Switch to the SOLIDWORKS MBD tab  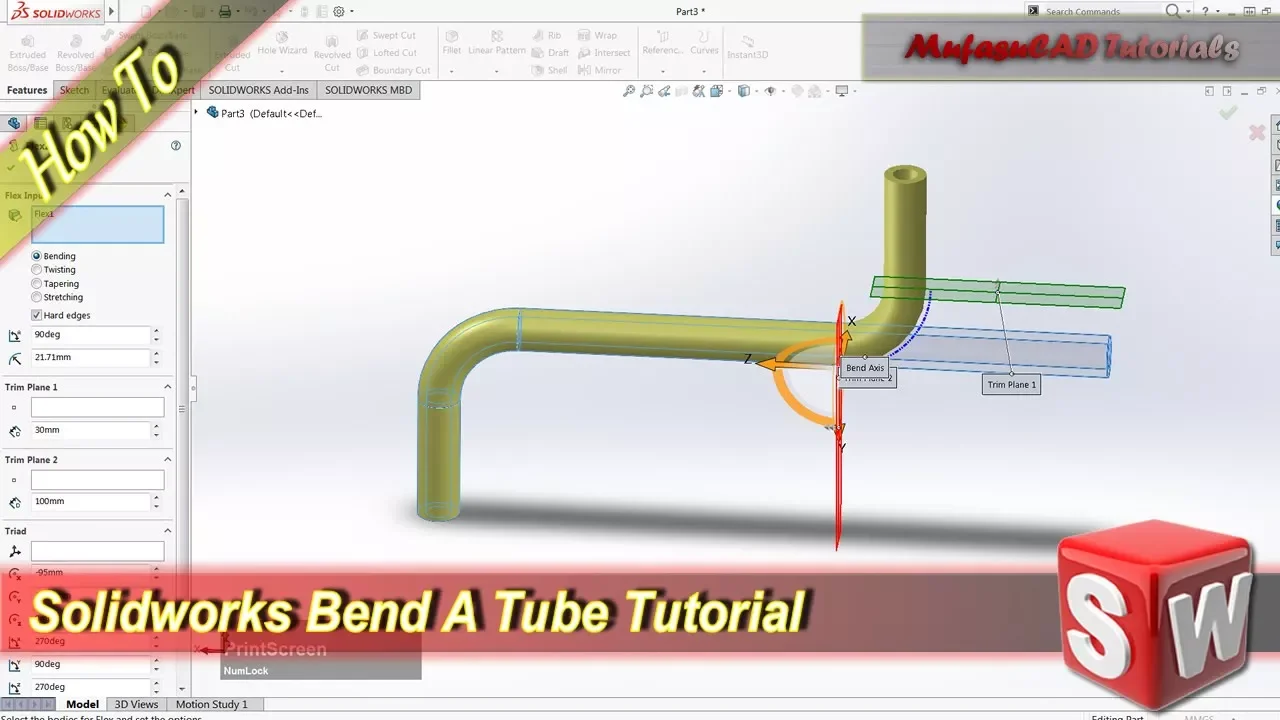tap(368, 90)
